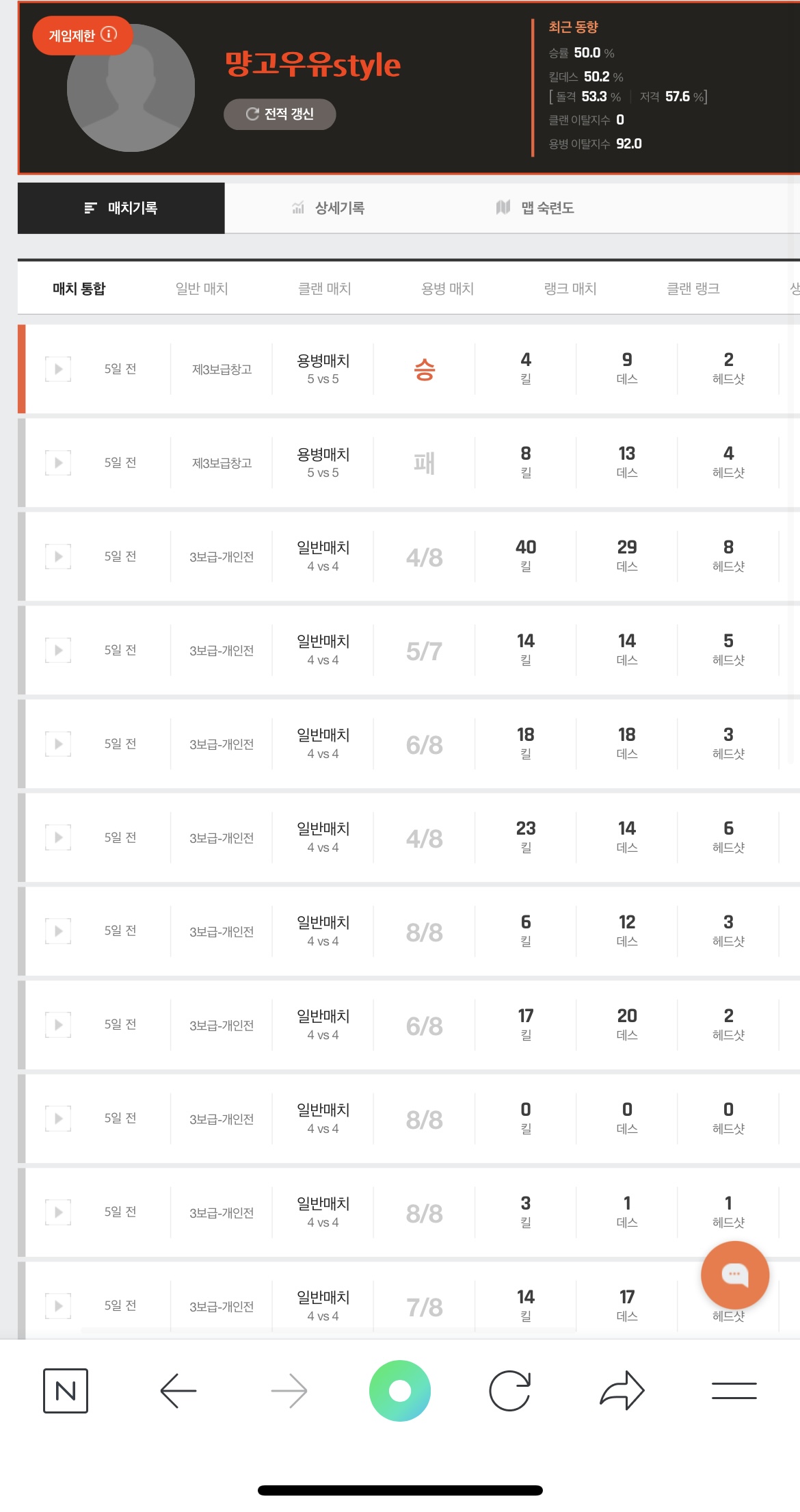This screenshot has height=1512, width=800.
Task: Tap the 게임제한 info icon
Action: pos(109,34)
